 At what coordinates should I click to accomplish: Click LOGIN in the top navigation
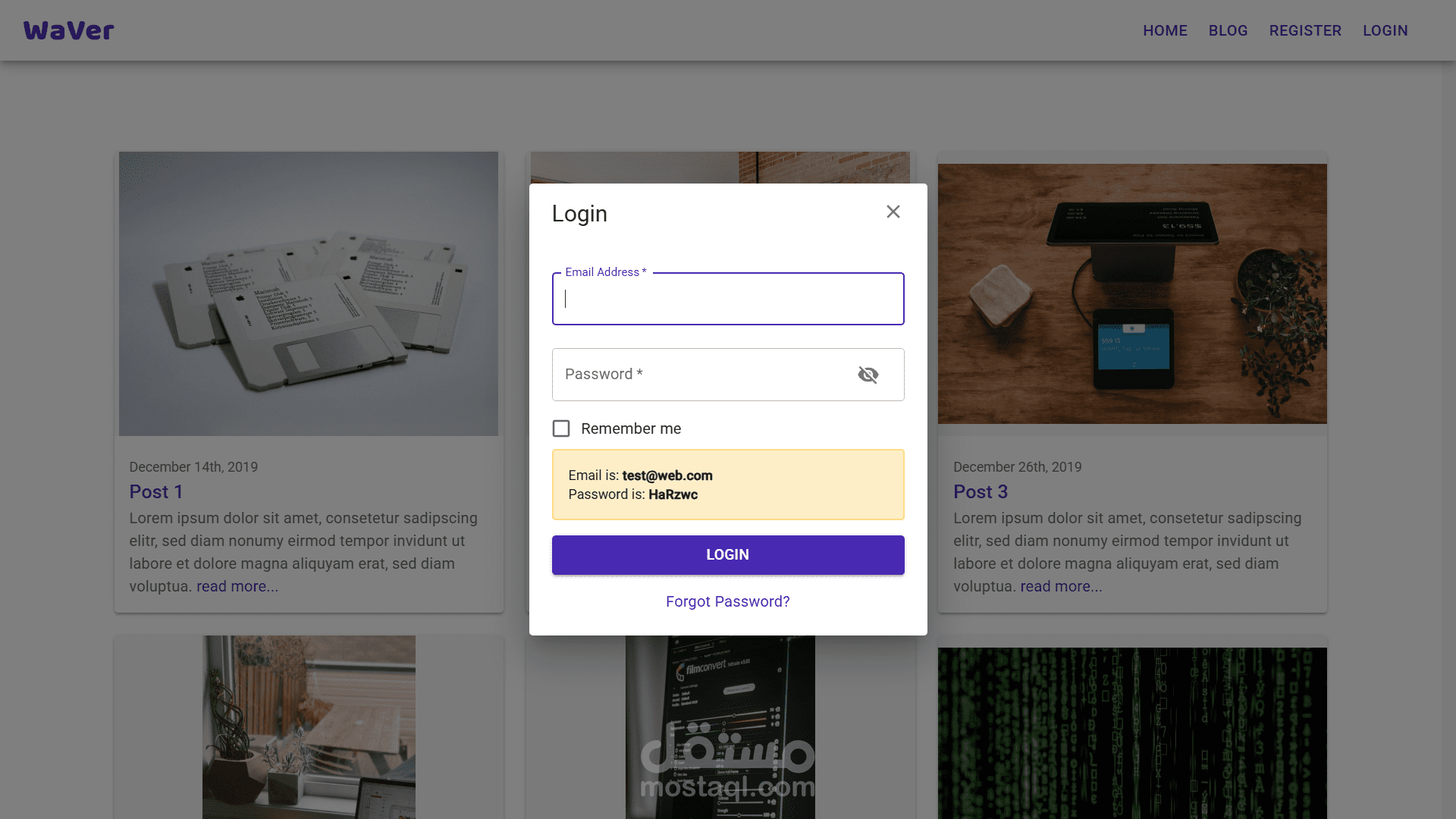pyautogui.click(x=1385, y=30)
